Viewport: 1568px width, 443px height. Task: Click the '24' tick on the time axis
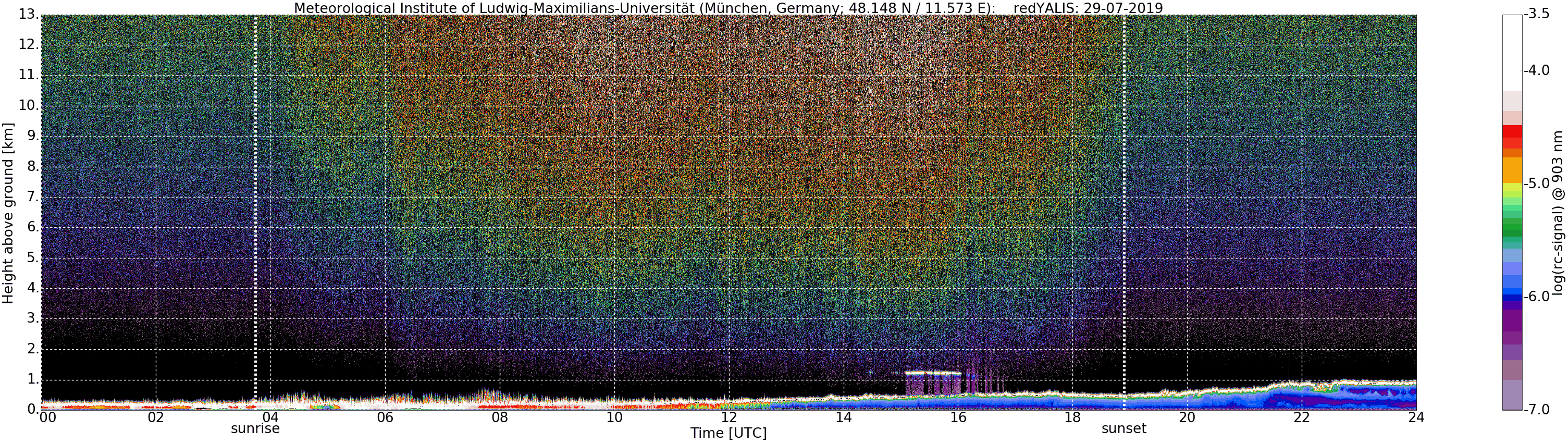(x=1416, y=417)
